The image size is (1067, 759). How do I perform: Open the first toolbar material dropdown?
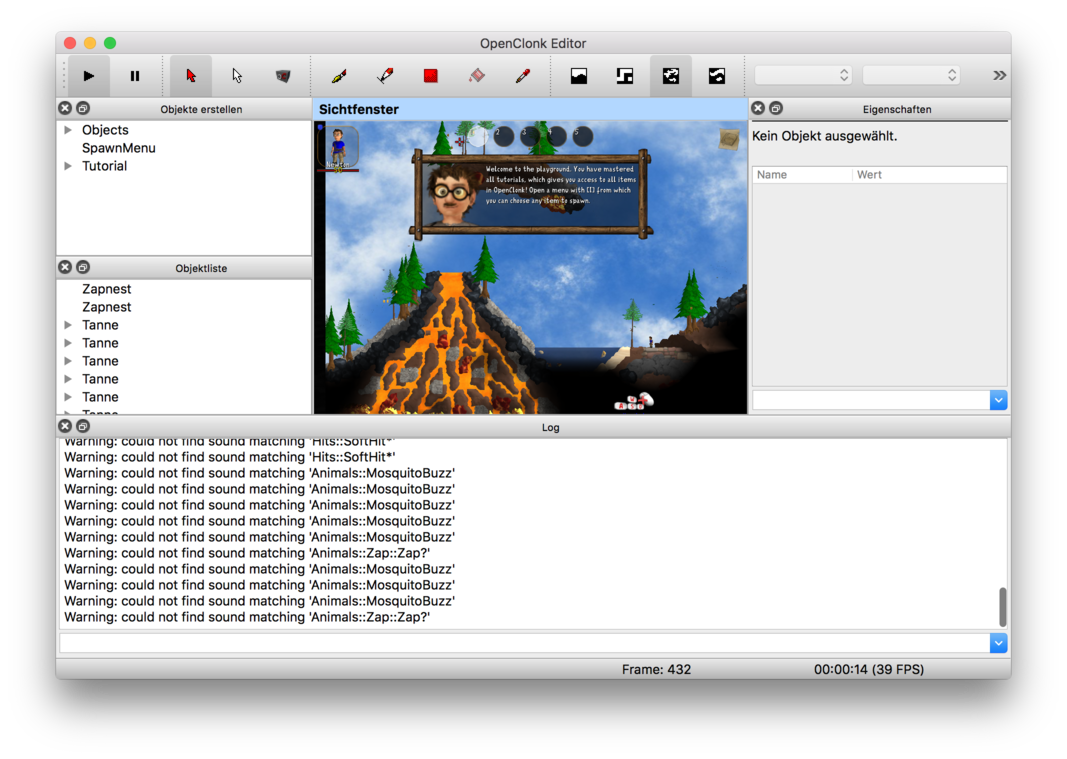coord(802,76)
